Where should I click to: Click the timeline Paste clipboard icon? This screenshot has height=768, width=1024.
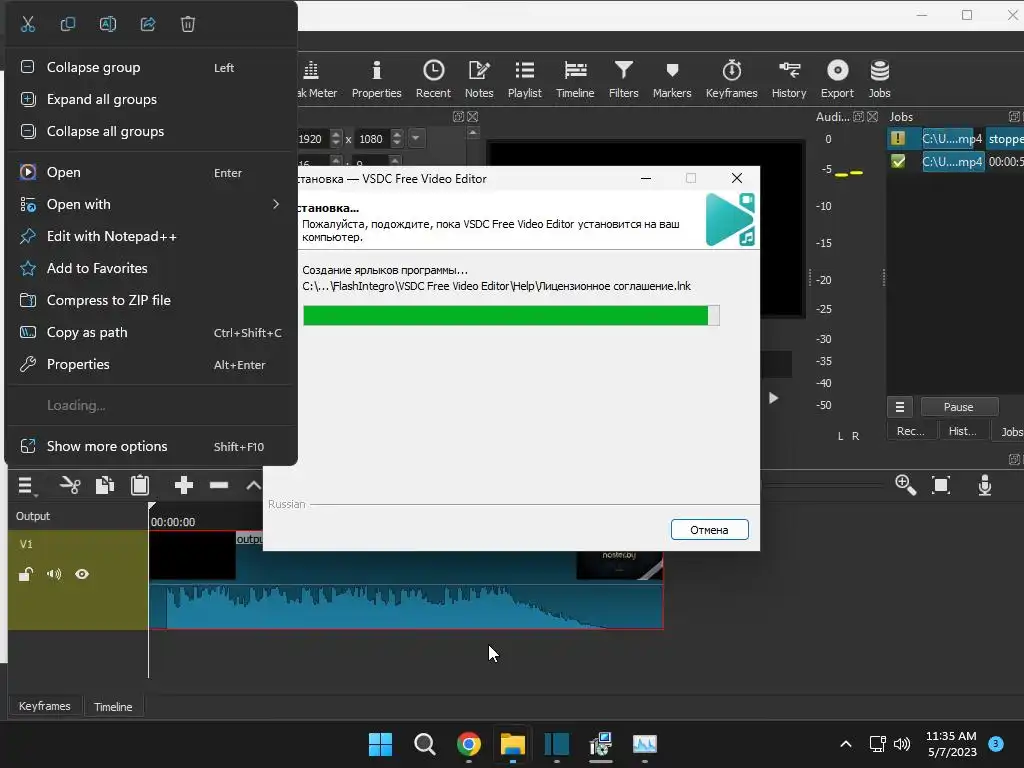coord(140,485)
